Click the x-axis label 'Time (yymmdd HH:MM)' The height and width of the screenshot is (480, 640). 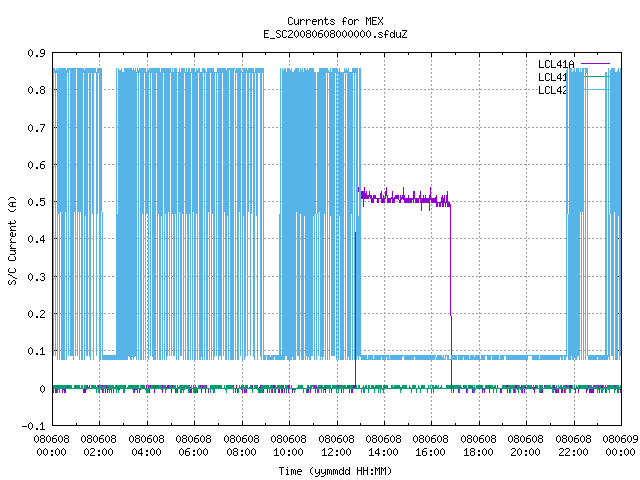(335, 471)
